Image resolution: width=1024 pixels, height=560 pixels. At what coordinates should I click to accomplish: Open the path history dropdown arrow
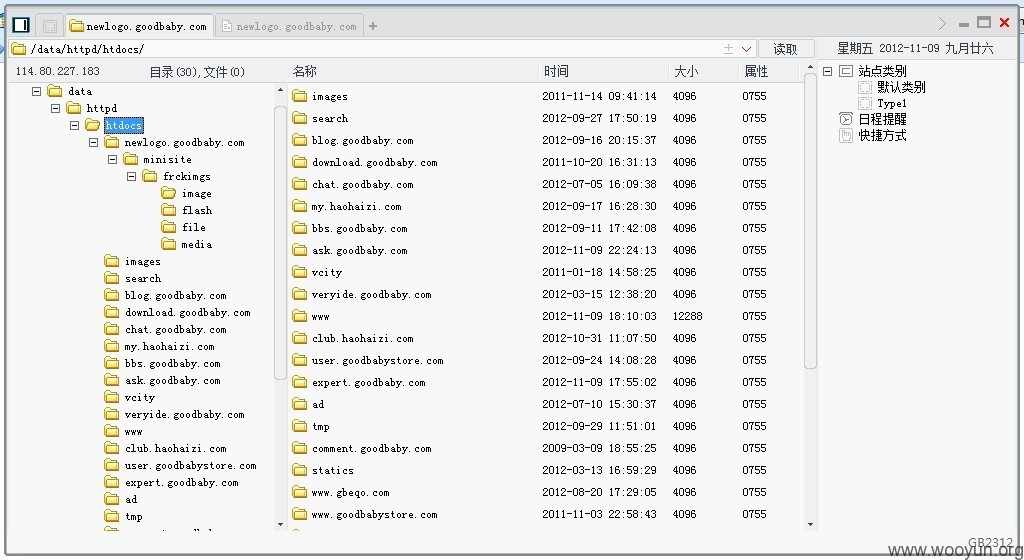pos(746,49)
